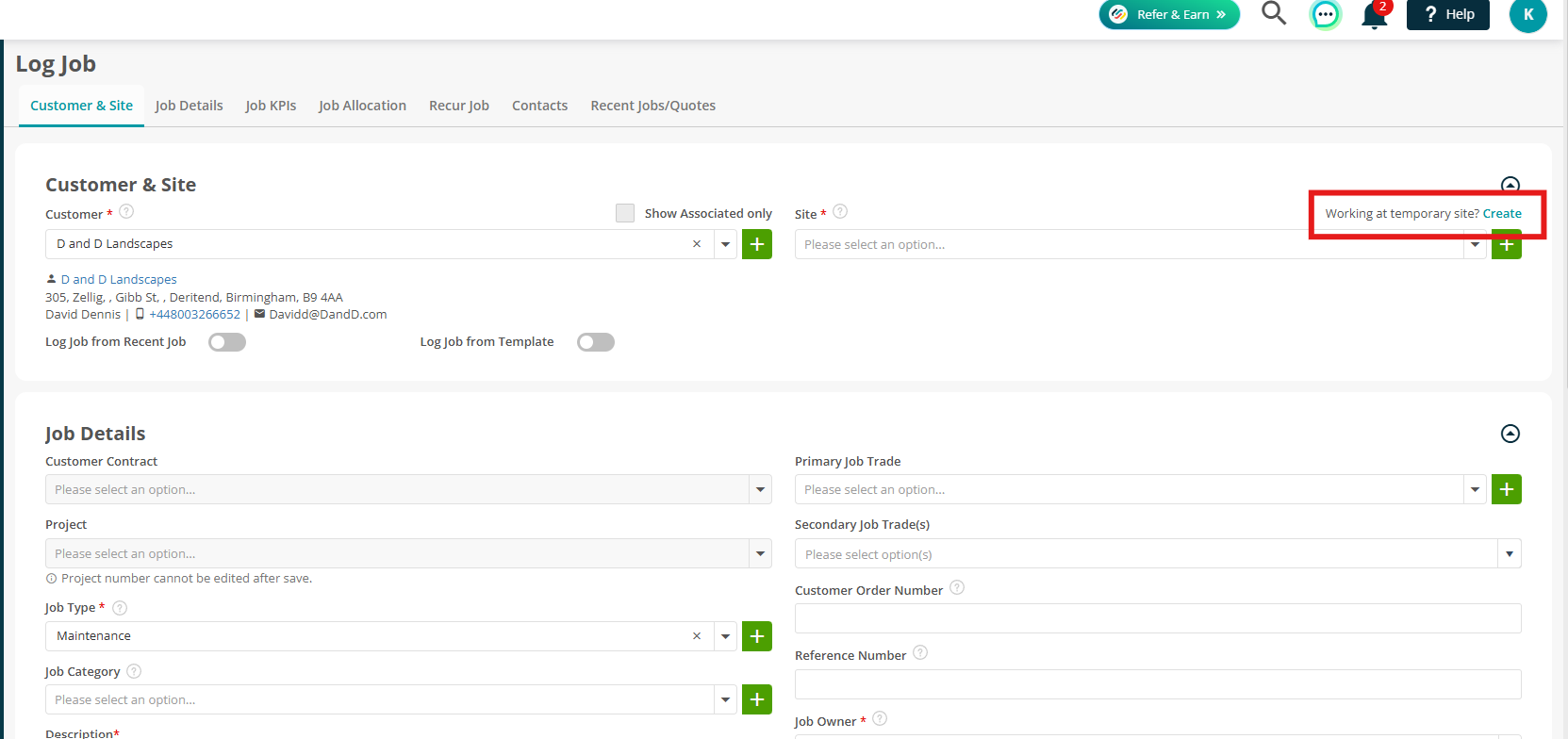Clear the D and D Landscapes customer selection
The image size is (1568, 739).
pos(697,244)
